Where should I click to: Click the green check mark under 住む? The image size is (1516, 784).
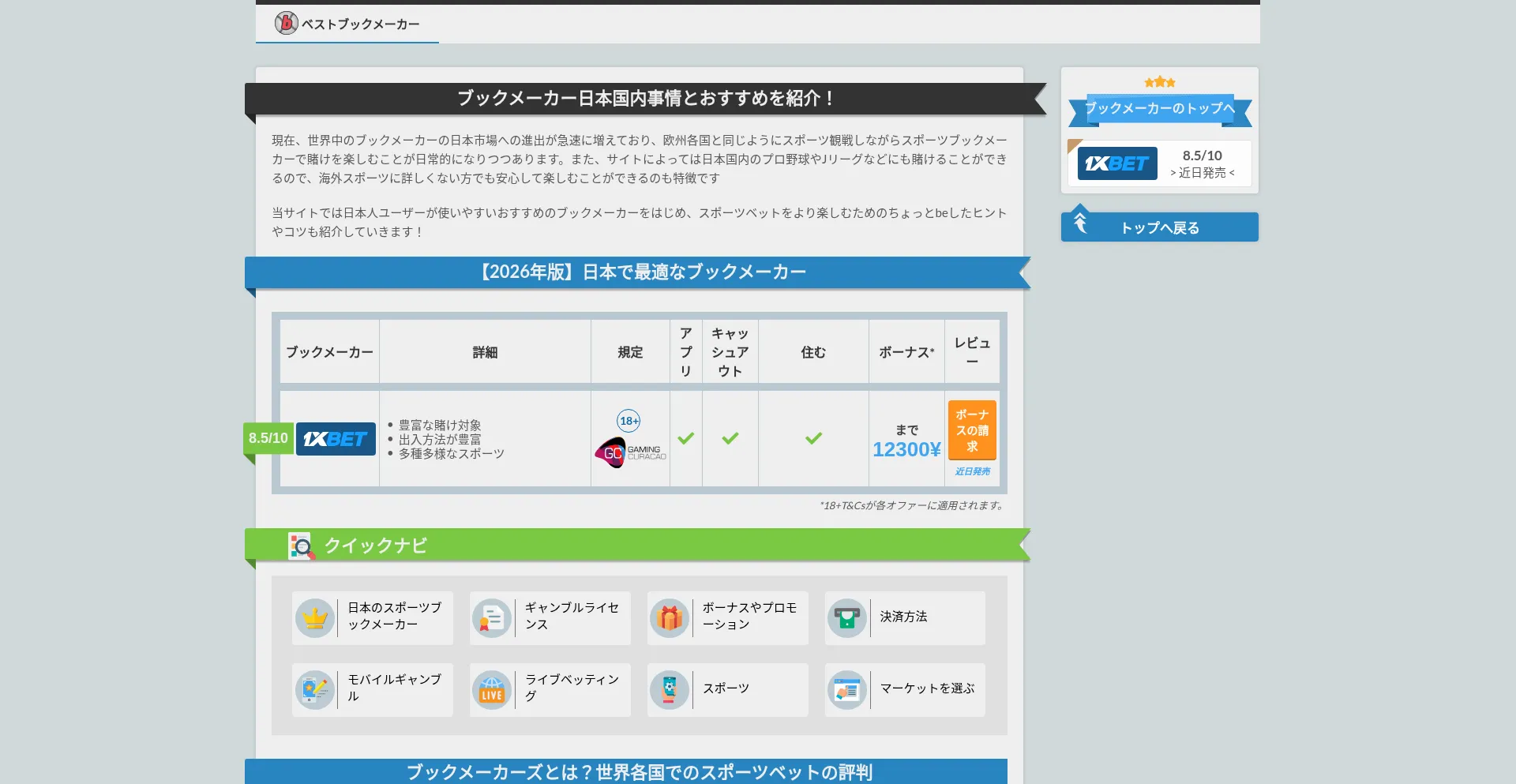pyautogui.click(x=813, y=438)
